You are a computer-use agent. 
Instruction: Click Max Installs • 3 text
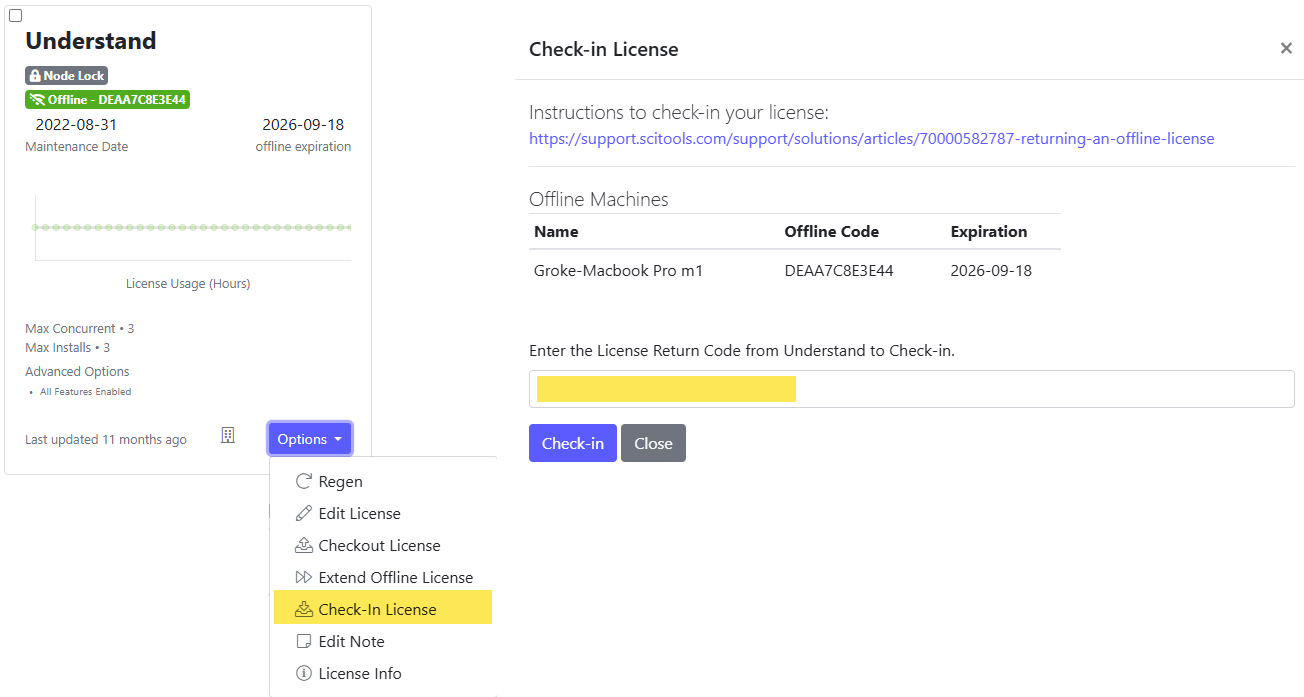[x=68, y=347]
